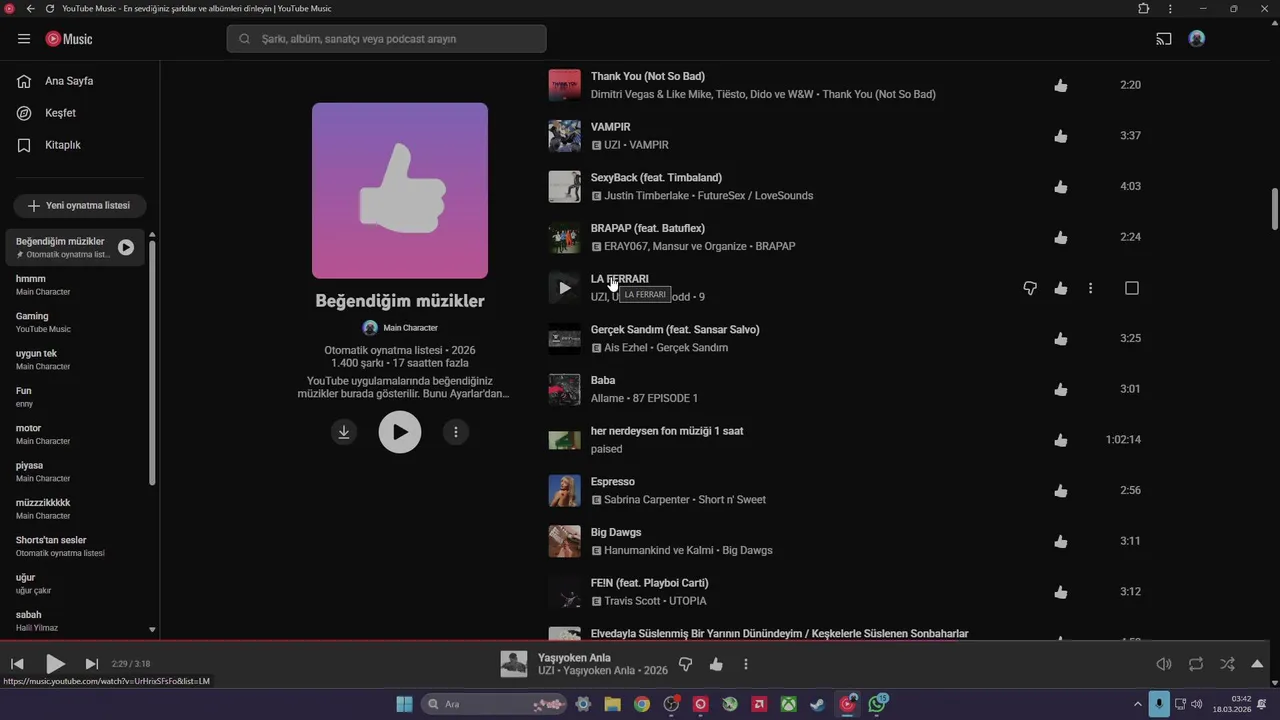Image resolution: width=1280 pixels, height=720 pixels.
Task: Toggle like on Gerçek Sandım
Action: [x=1061, y=339]
